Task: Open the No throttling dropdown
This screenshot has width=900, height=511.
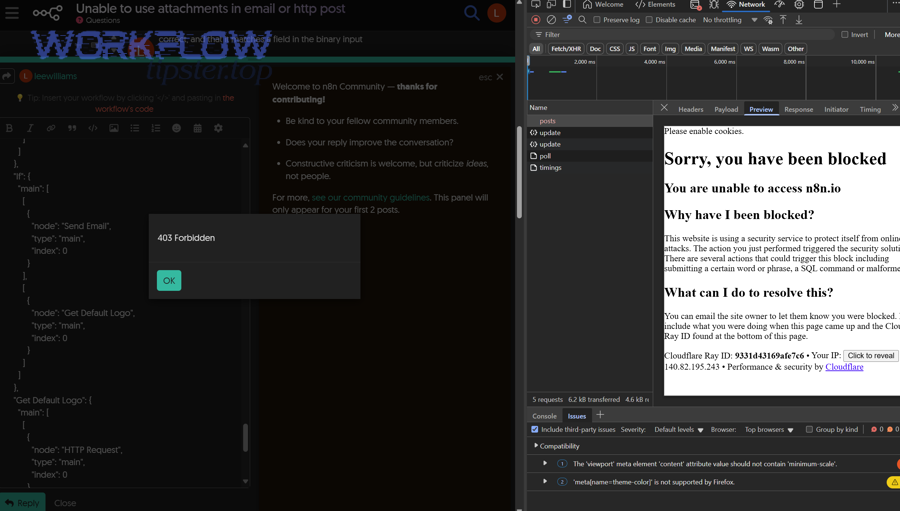Action: (730, 20)
